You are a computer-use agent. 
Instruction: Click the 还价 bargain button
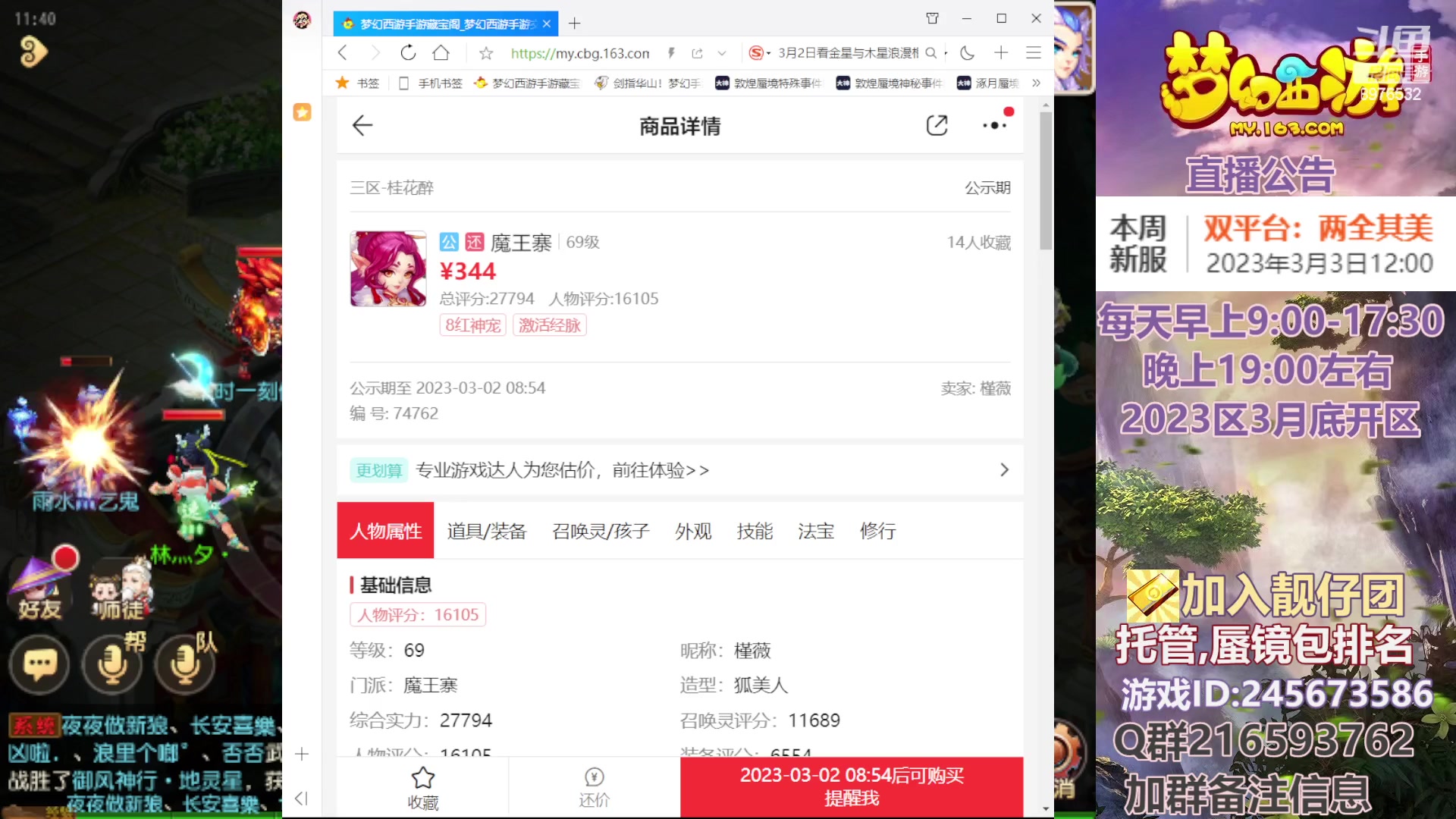point(594,787)
